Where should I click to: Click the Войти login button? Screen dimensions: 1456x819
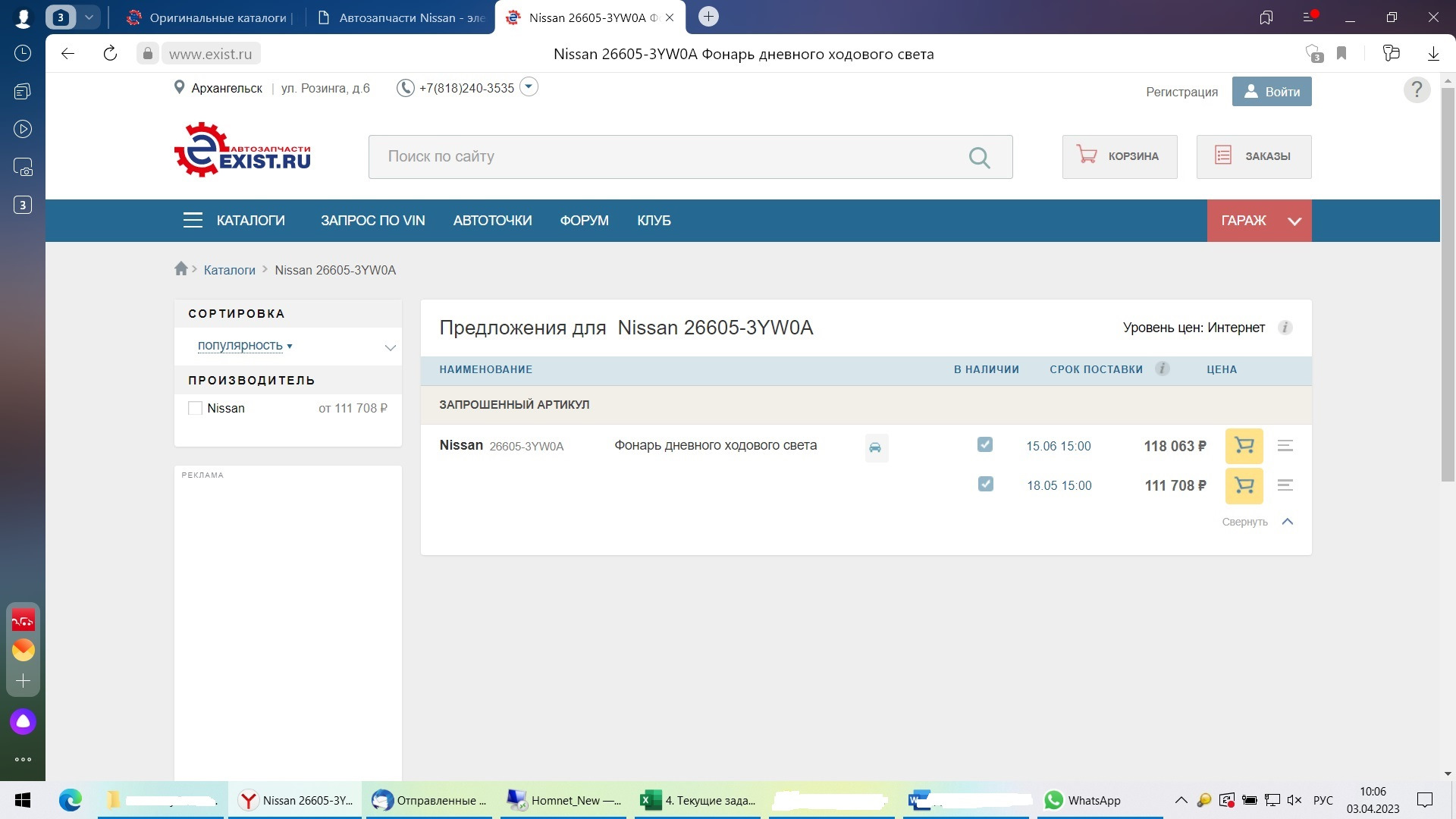[x=1272, y=91]
